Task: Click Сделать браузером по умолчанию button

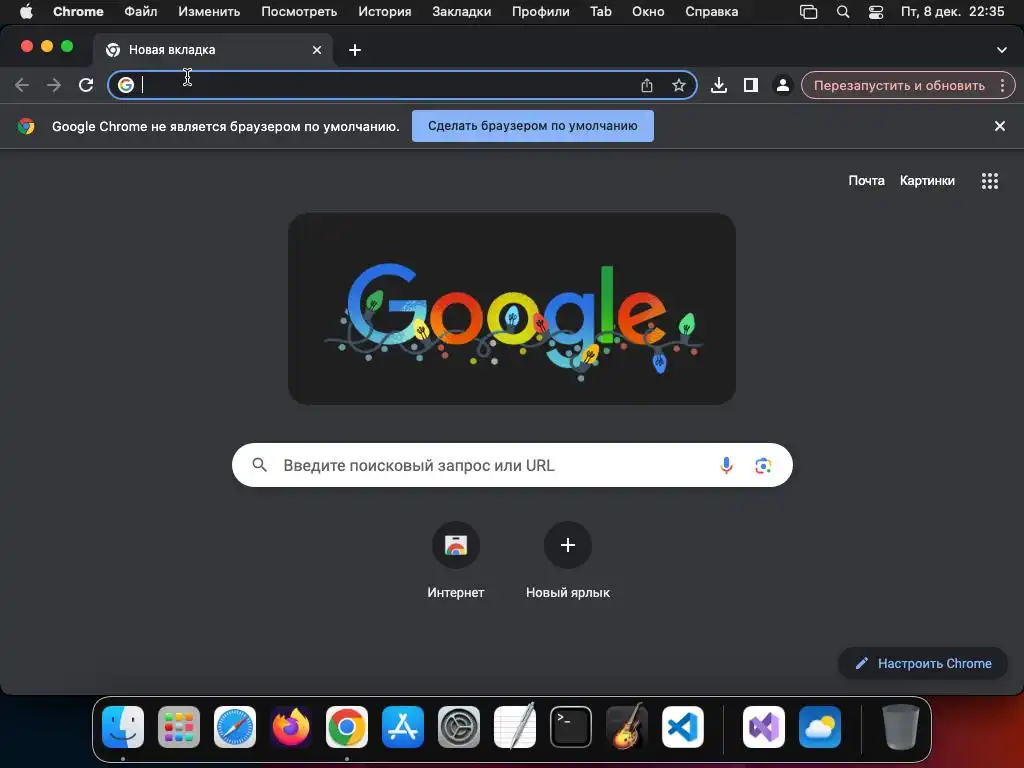Action: click(532, 126)
